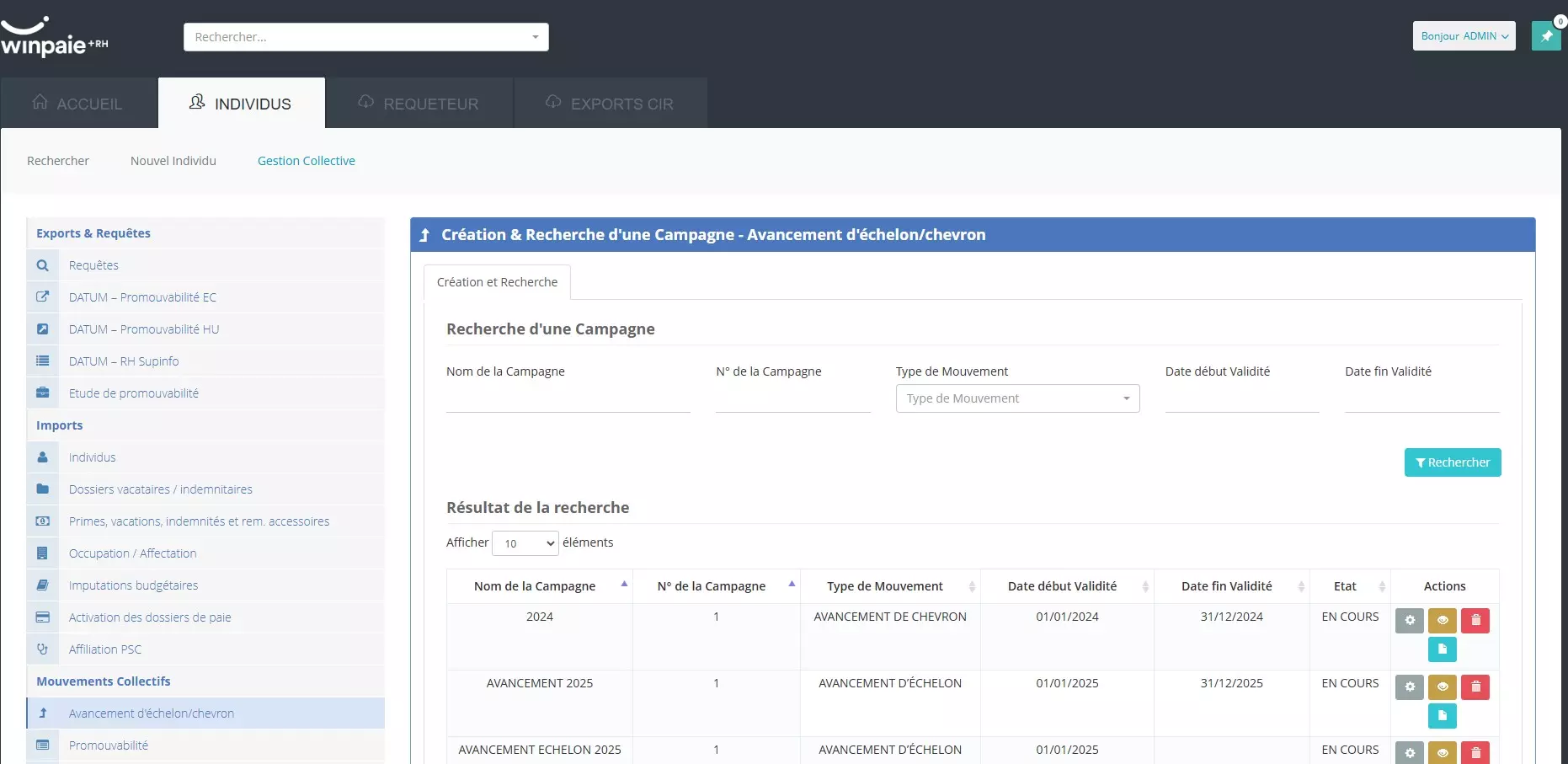Click the teal file button for AVANCEMENT 2025
Screen dimensions: 1568x764
[x=1443, y=716]
